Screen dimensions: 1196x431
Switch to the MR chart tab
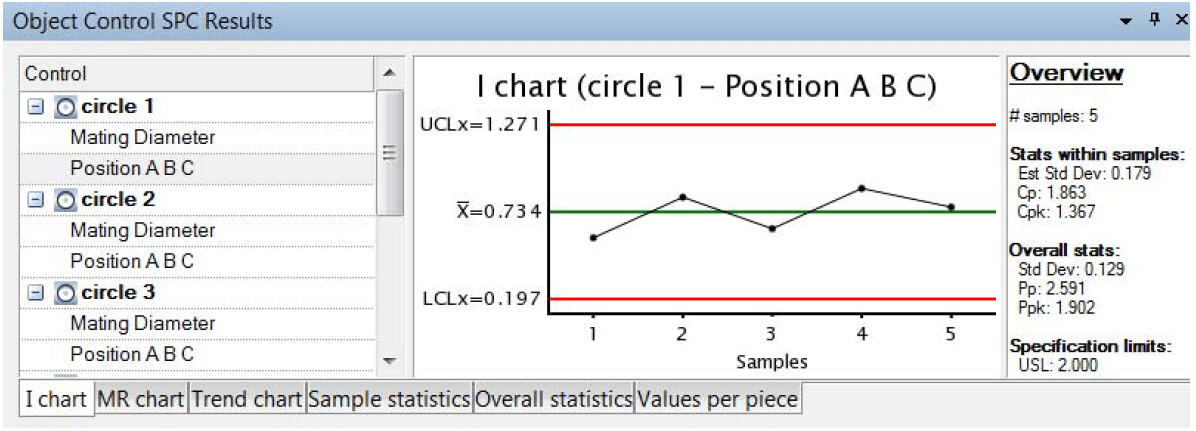coord(142,399)
